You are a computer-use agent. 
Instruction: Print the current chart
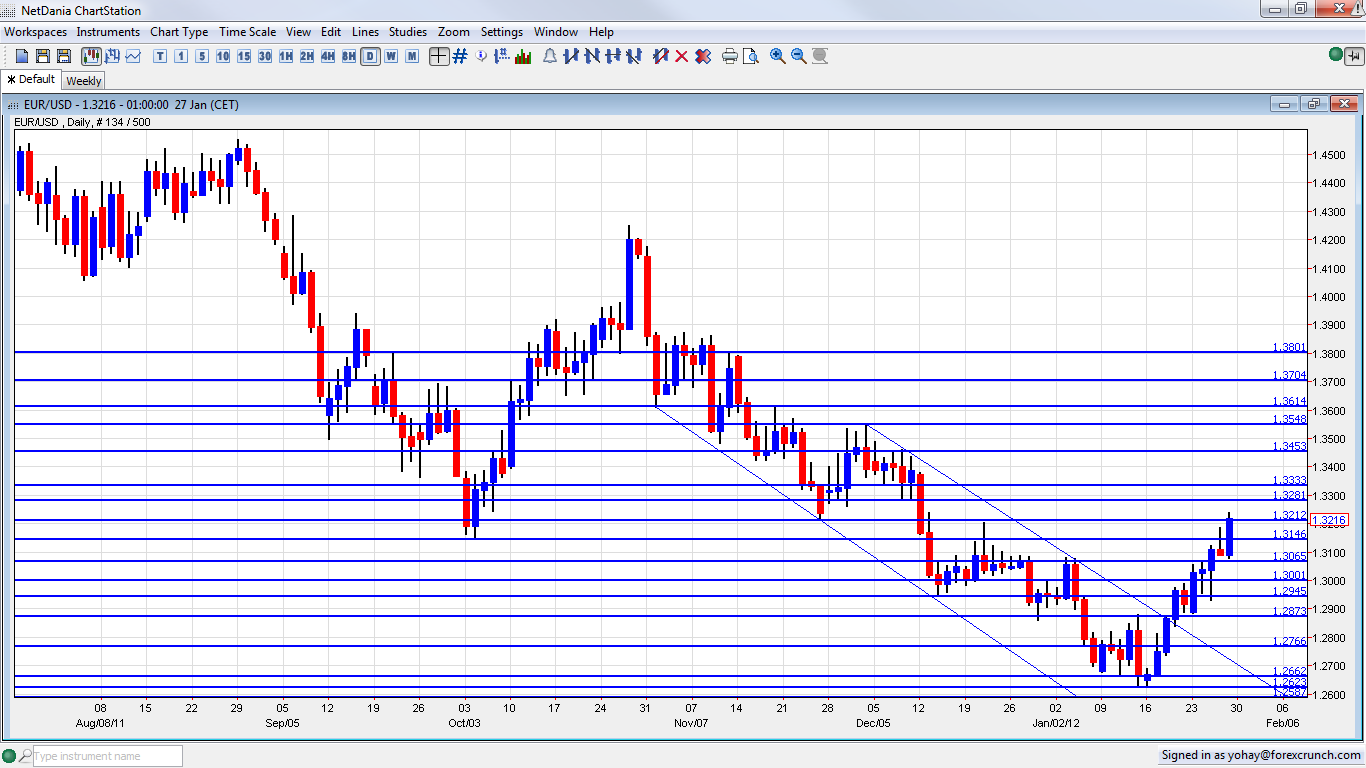(x=730, y=56)
